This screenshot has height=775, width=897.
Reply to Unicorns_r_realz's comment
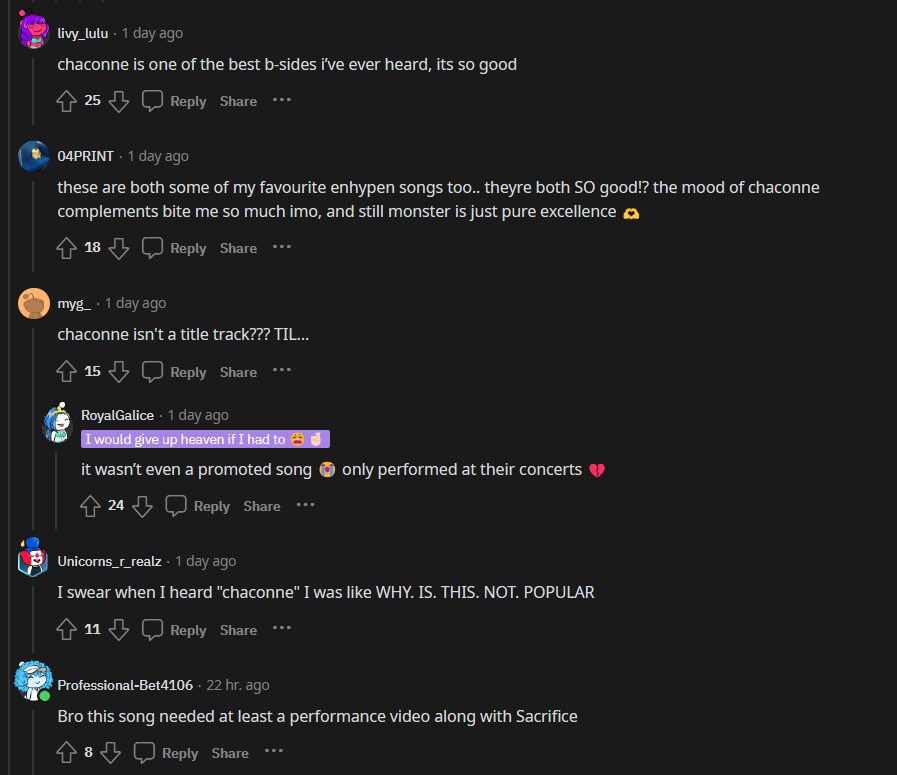(x=175, y=630)
